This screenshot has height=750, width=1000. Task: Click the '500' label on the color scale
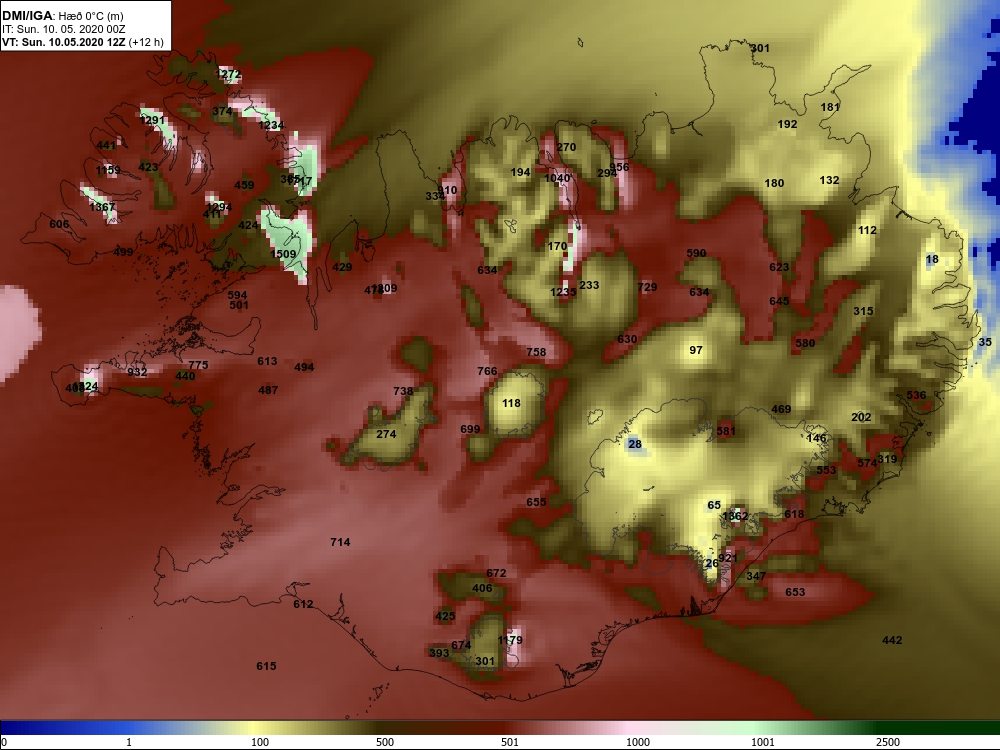pyautogui.click(x=385, y=742)
